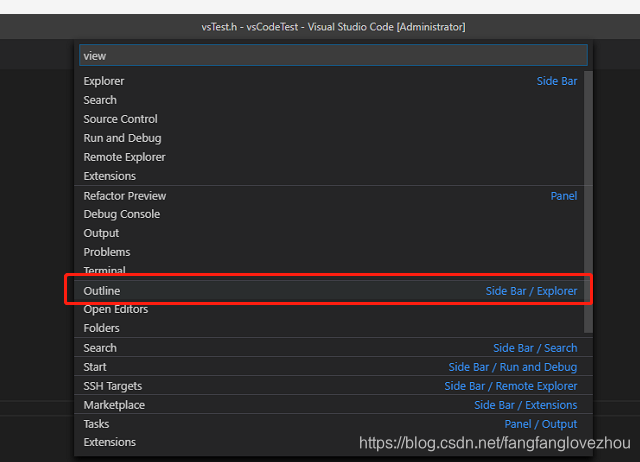Click the quick pick list scrollbar

[588, 202]
